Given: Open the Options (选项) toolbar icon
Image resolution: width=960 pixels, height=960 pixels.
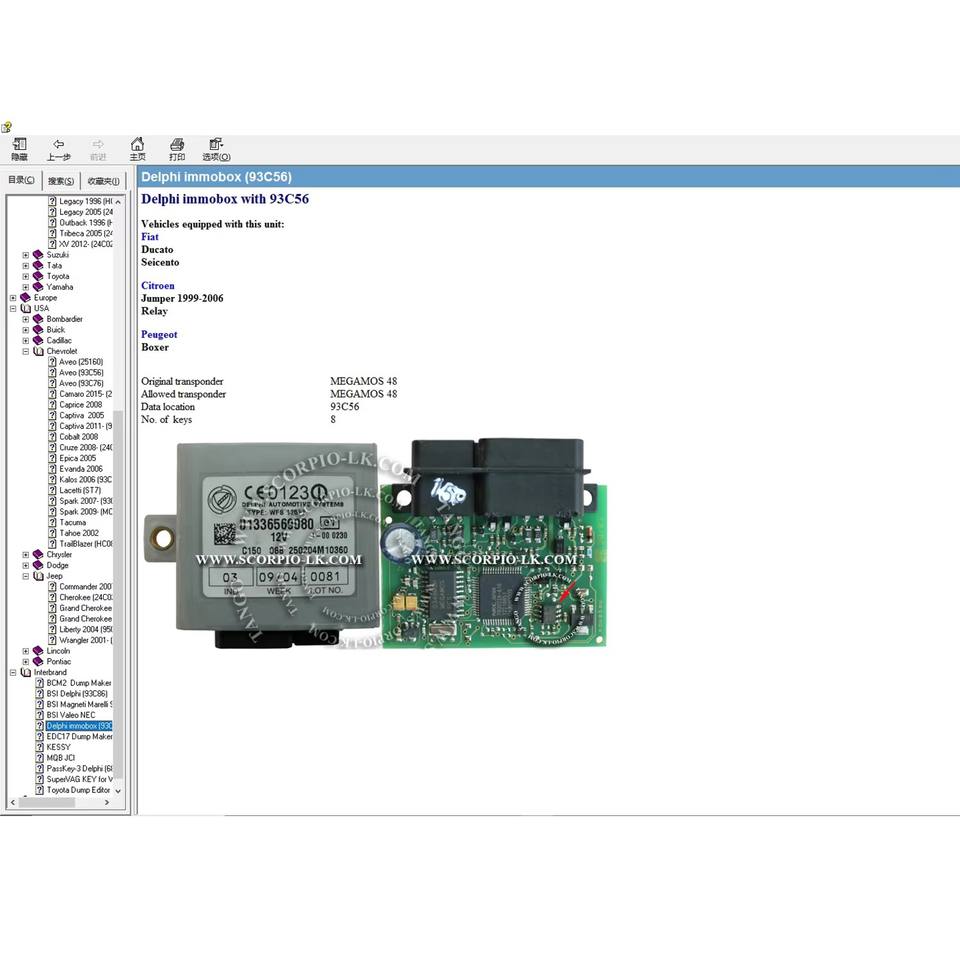Looking at the screenshot, I should pyautogui.click(x=216, y=145).
